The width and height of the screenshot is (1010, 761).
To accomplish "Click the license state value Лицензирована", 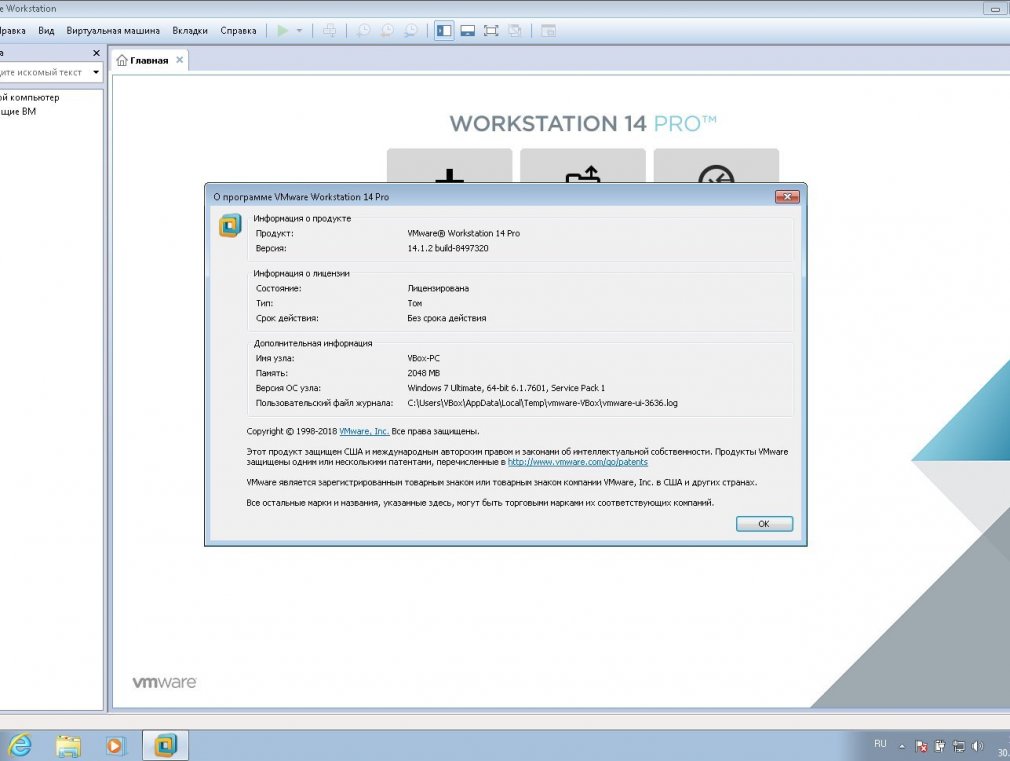I will [x=438, y=288].
